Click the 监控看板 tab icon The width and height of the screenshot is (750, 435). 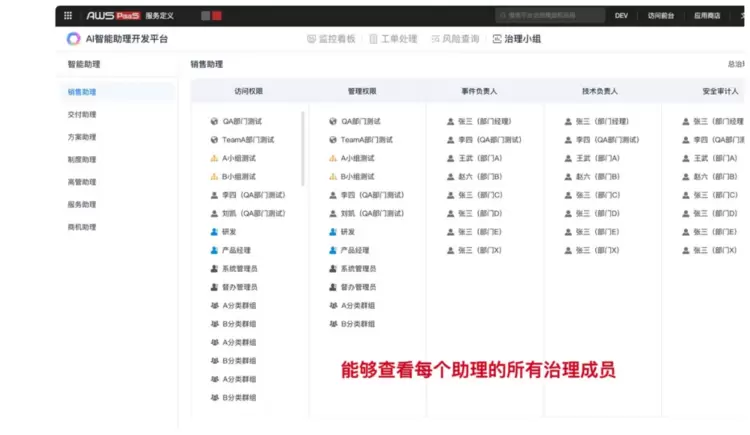pos(311,39)
